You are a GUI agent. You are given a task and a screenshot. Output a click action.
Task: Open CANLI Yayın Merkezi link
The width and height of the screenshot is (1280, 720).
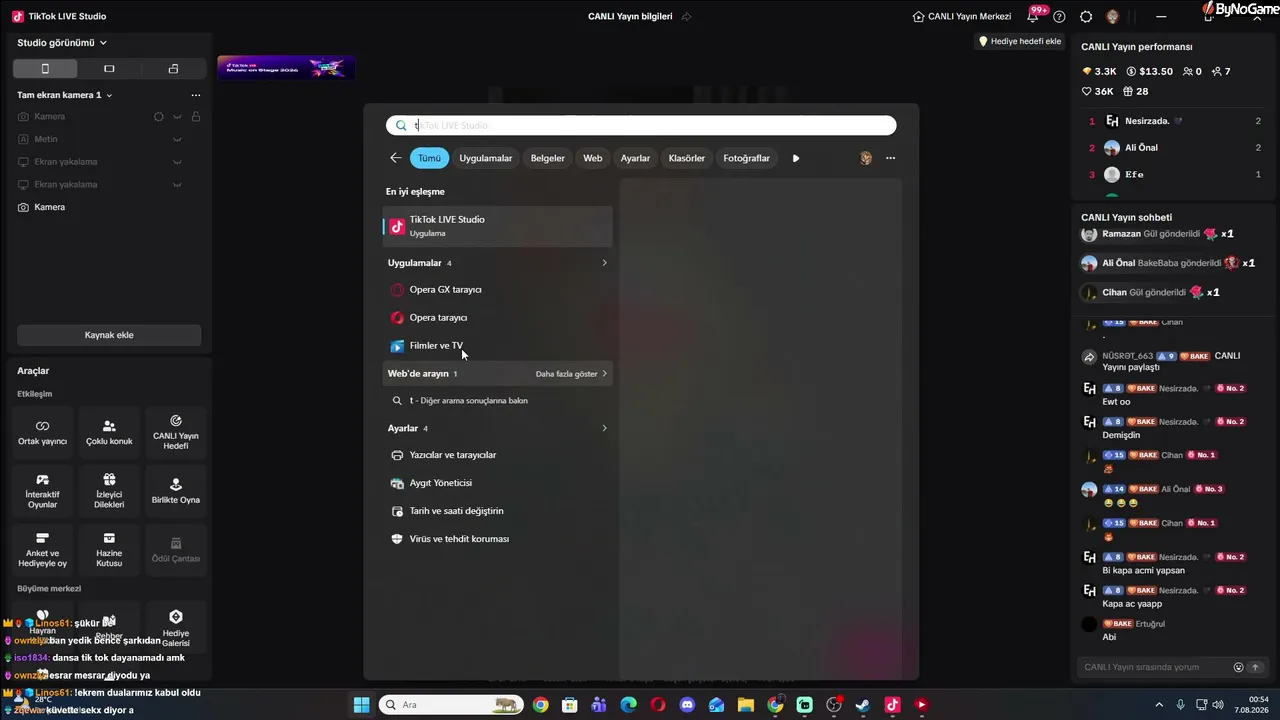962,17
